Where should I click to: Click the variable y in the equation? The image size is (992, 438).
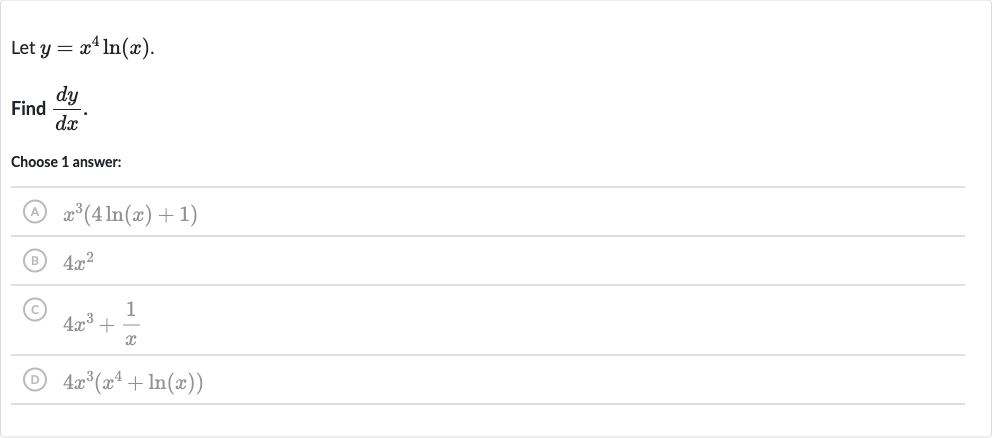click(x=46, y=51)
